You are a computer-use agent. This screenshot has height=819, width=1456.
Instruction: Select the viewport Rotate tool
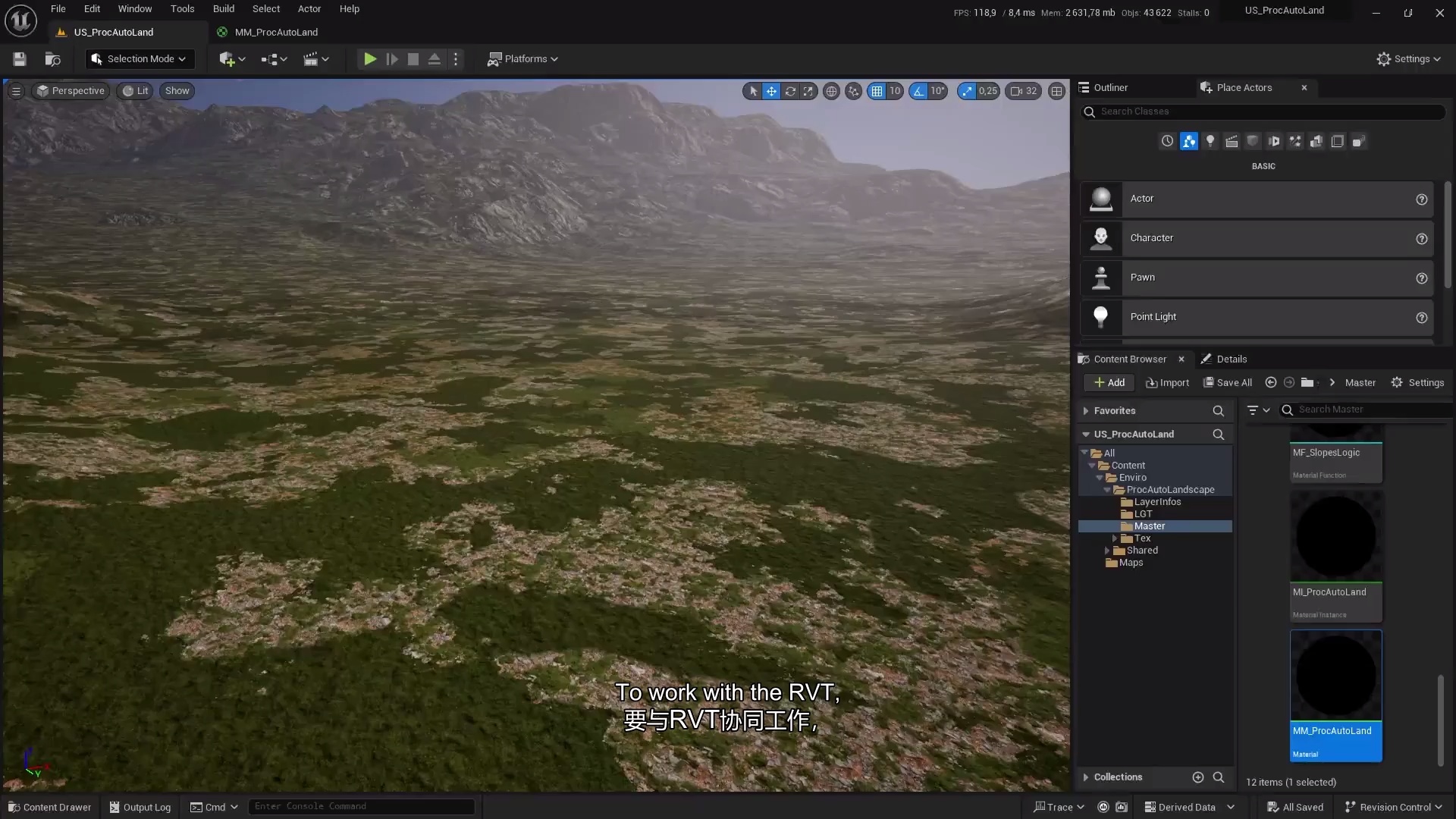point(790,91)
